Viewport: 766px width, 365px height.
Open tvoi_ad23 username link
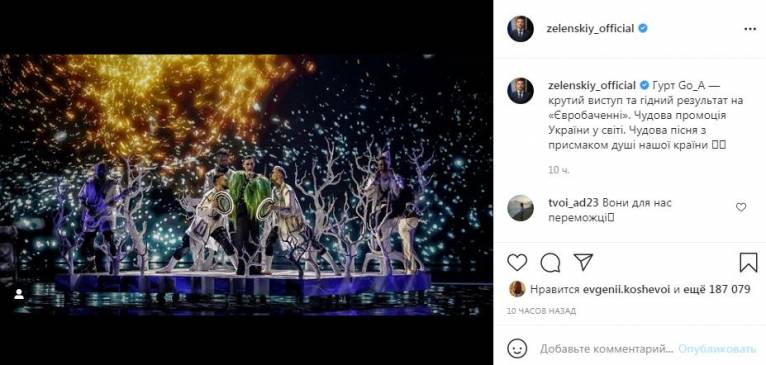click(x=567, y=203)
